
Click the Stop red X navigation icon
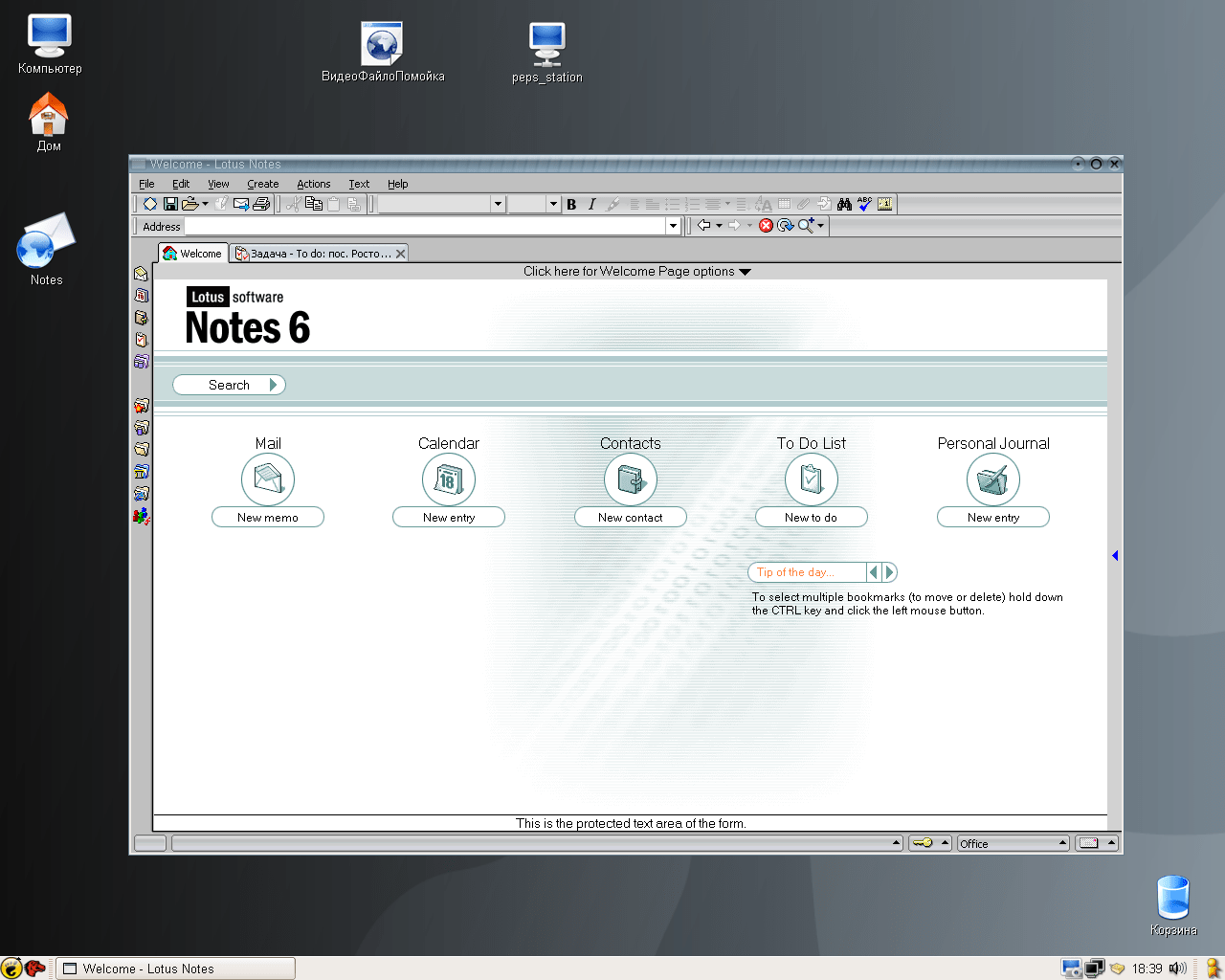pos(766,226)
